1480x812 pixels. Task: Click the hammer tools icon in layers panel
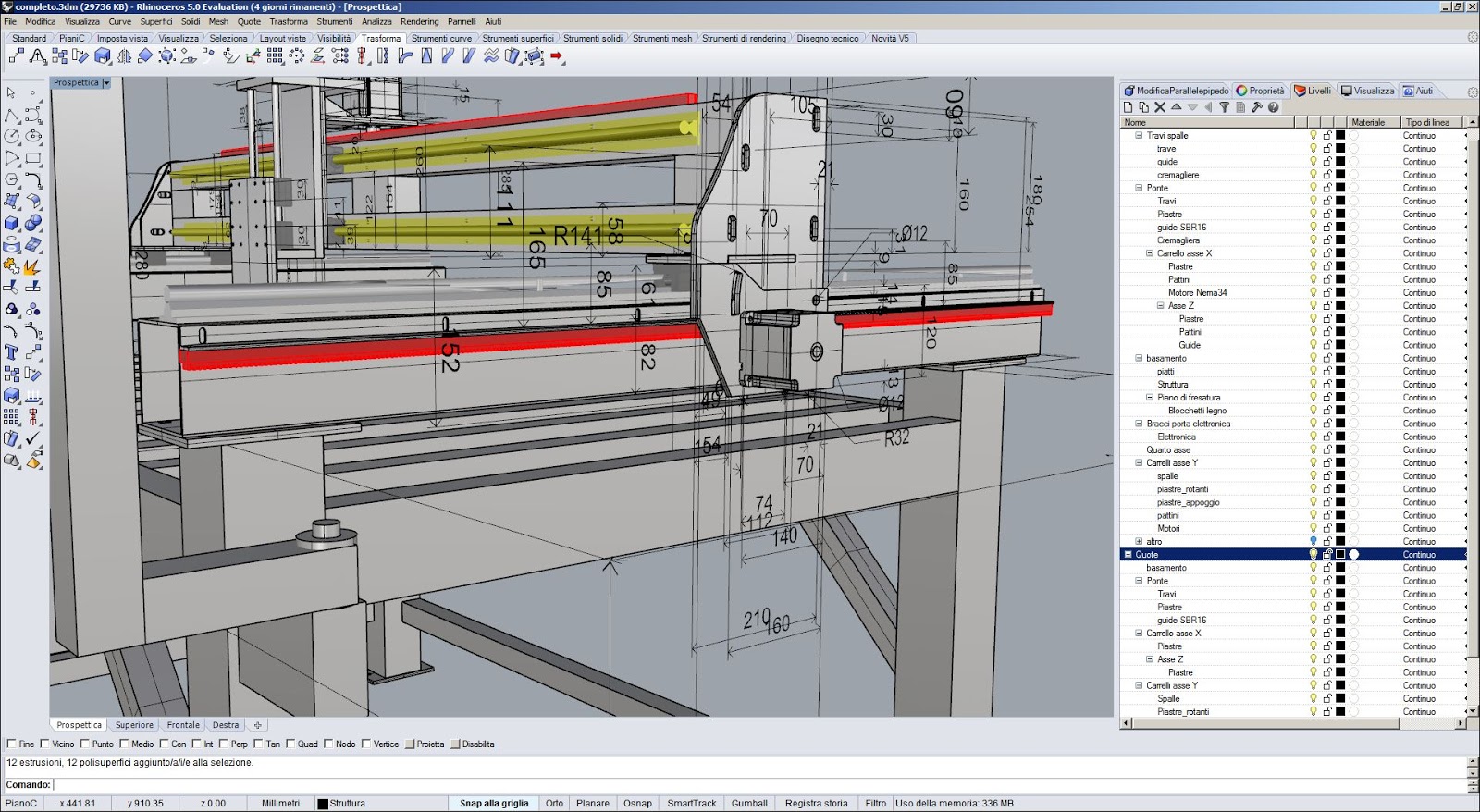[x=1257, y=107]
